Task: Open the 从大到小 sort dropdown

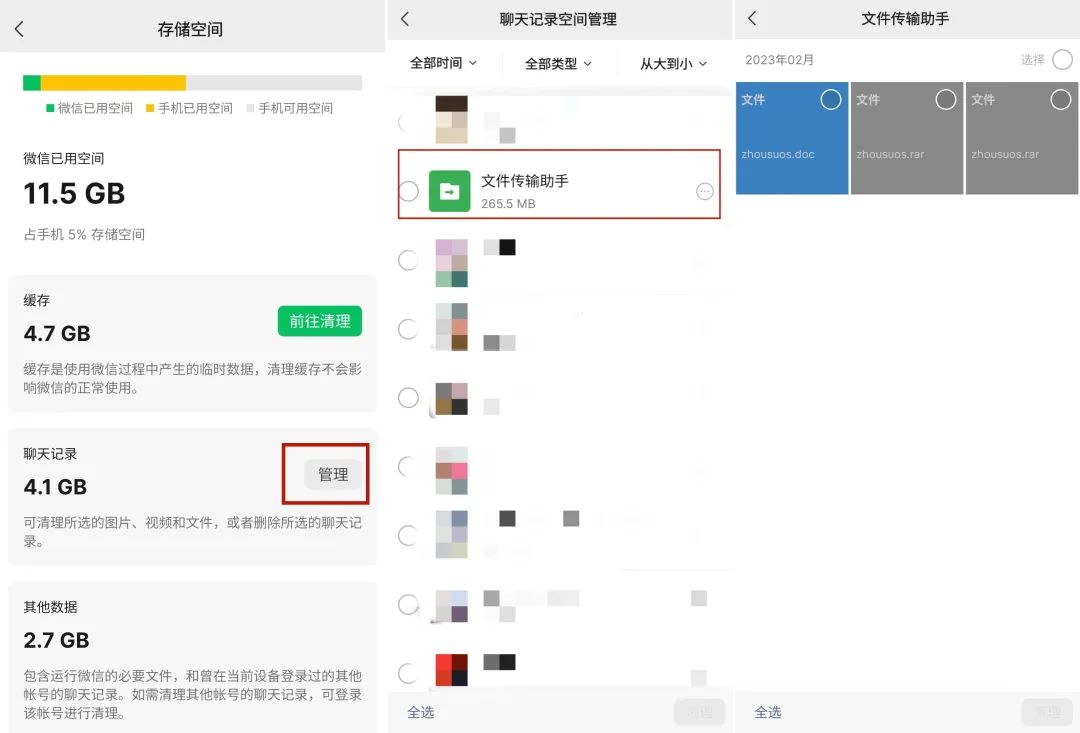Action: point(673,63)
